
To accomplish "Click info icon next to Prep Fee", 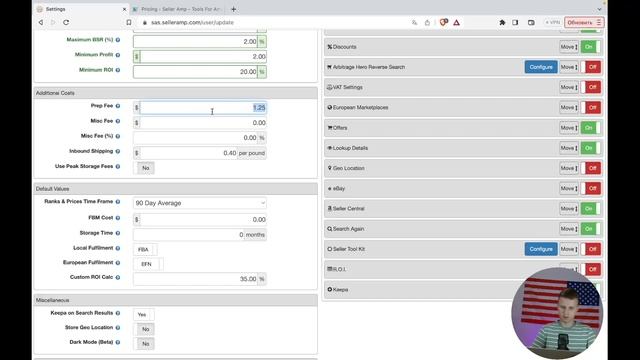I will 118,106.
